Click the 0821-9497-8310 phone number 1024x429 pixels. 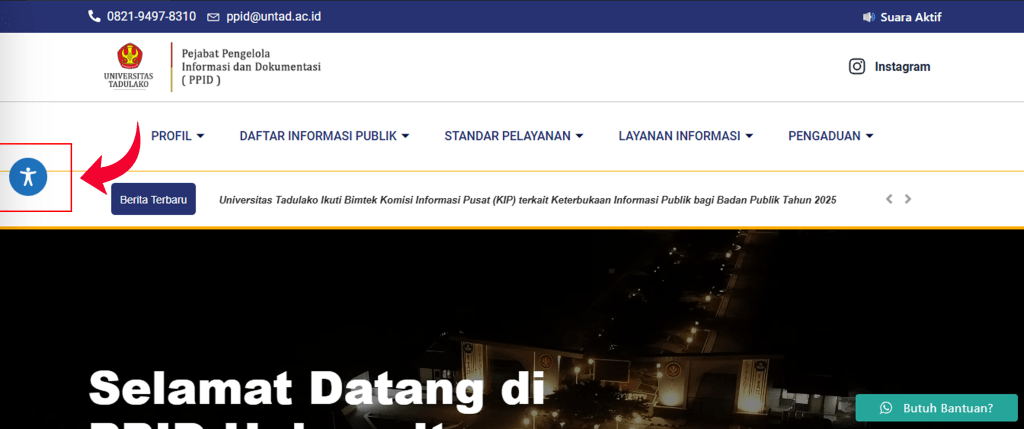(x=151, y=17)
